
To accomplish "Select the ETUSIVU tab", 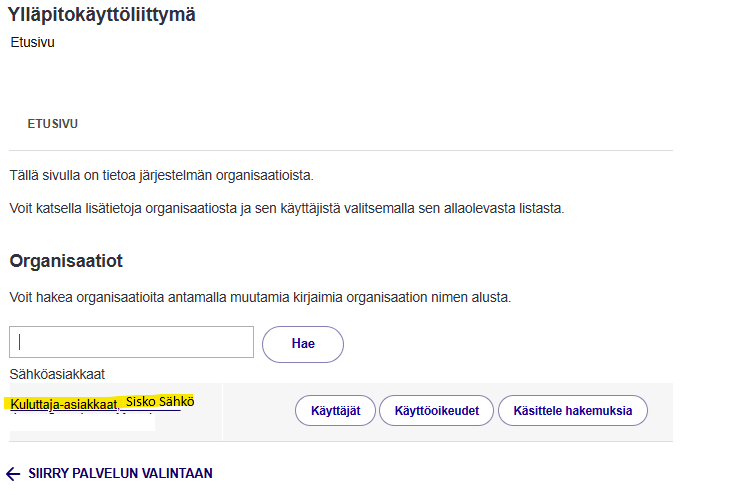I will coord(53,124).
